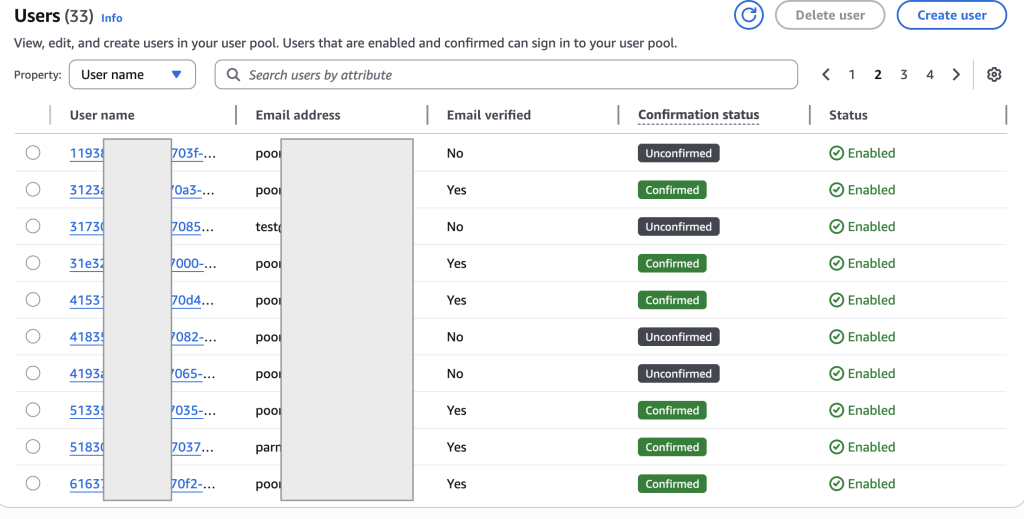Switch to page 3 of users
Image resolution: width=1024 pixels, height=519 pixels.
coord(904,75)
